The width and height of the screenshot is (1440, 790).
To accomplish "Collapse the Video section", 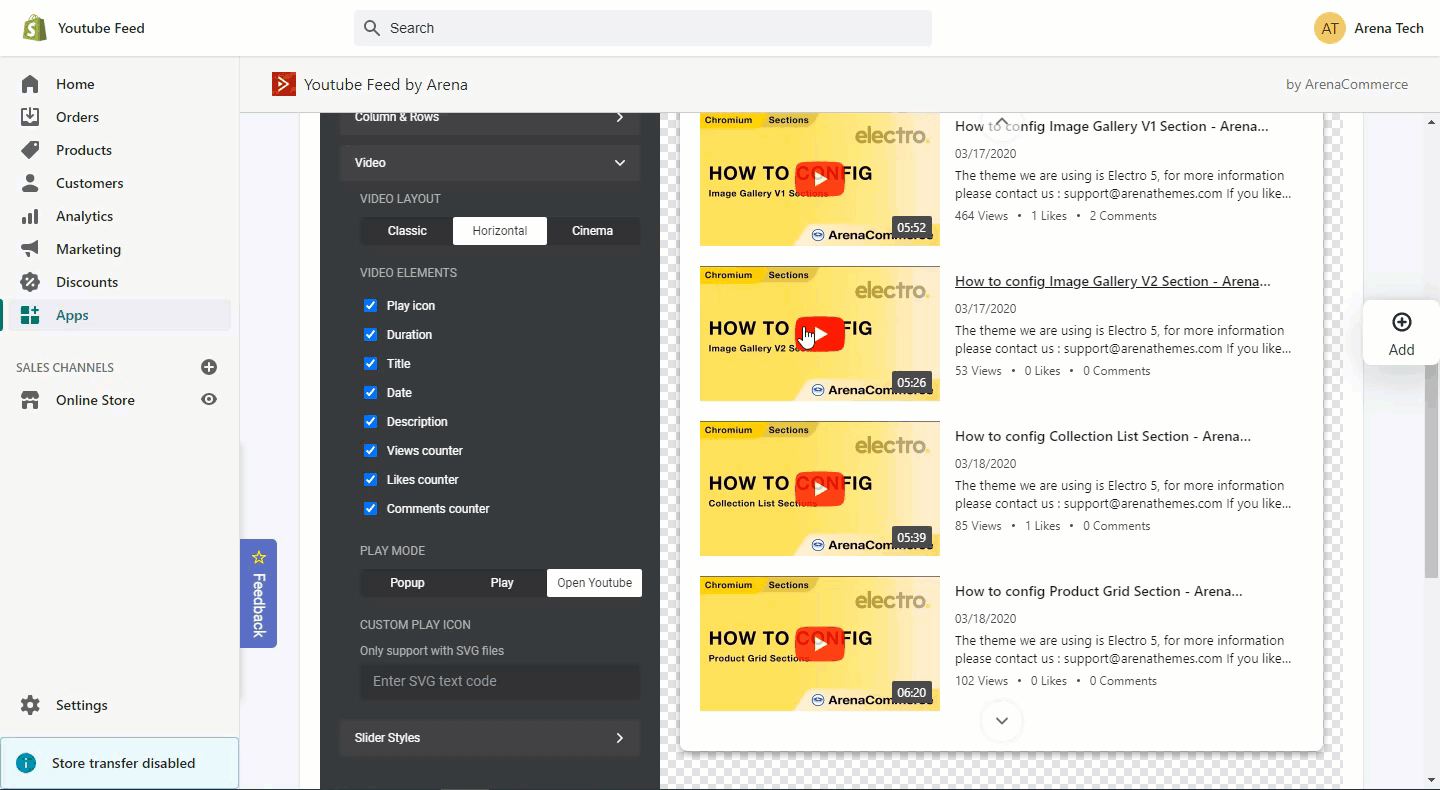I will tap(490, 162).
